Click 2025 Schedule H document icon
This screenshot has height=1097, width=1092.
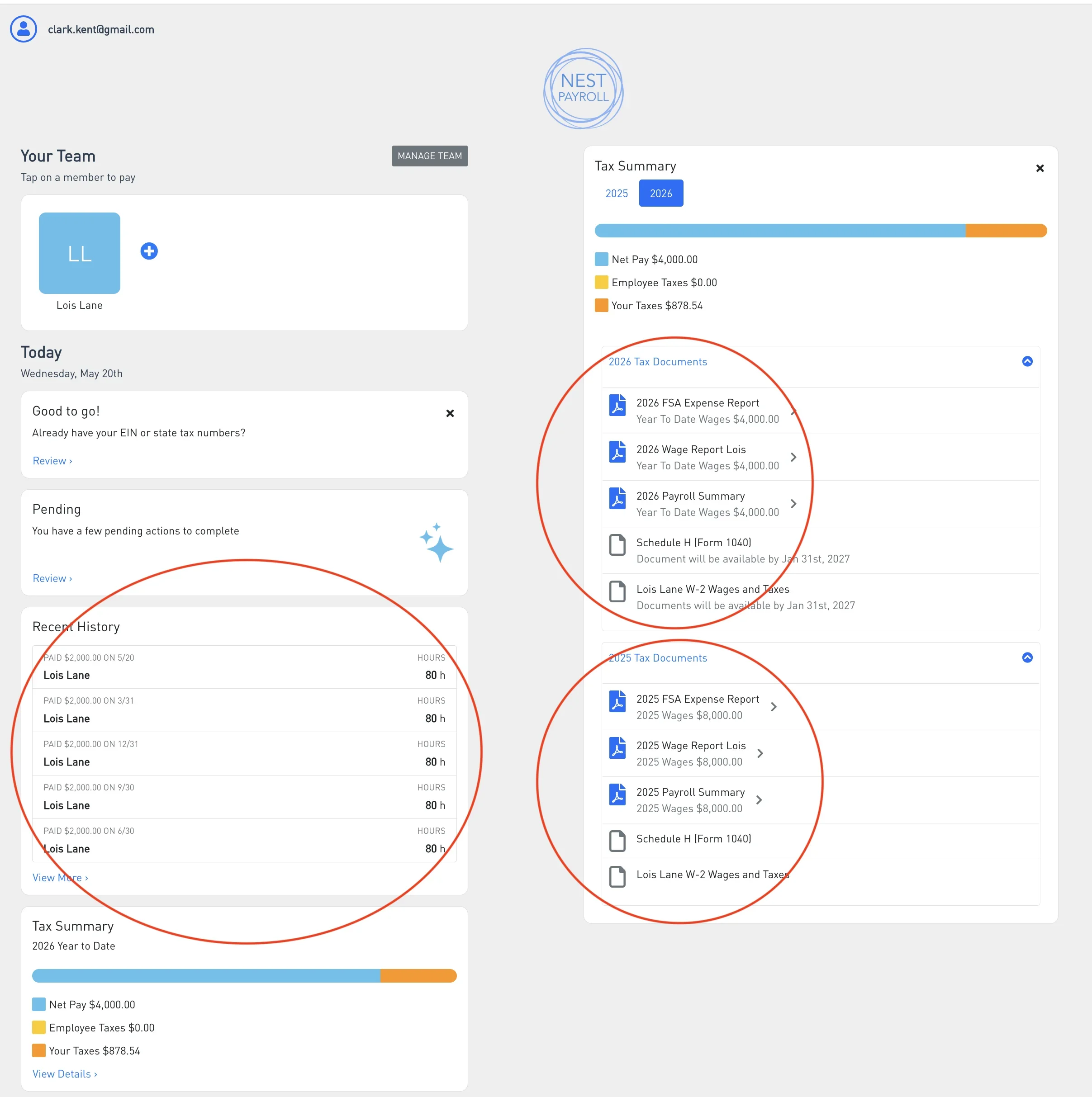[x=617, y=841]
